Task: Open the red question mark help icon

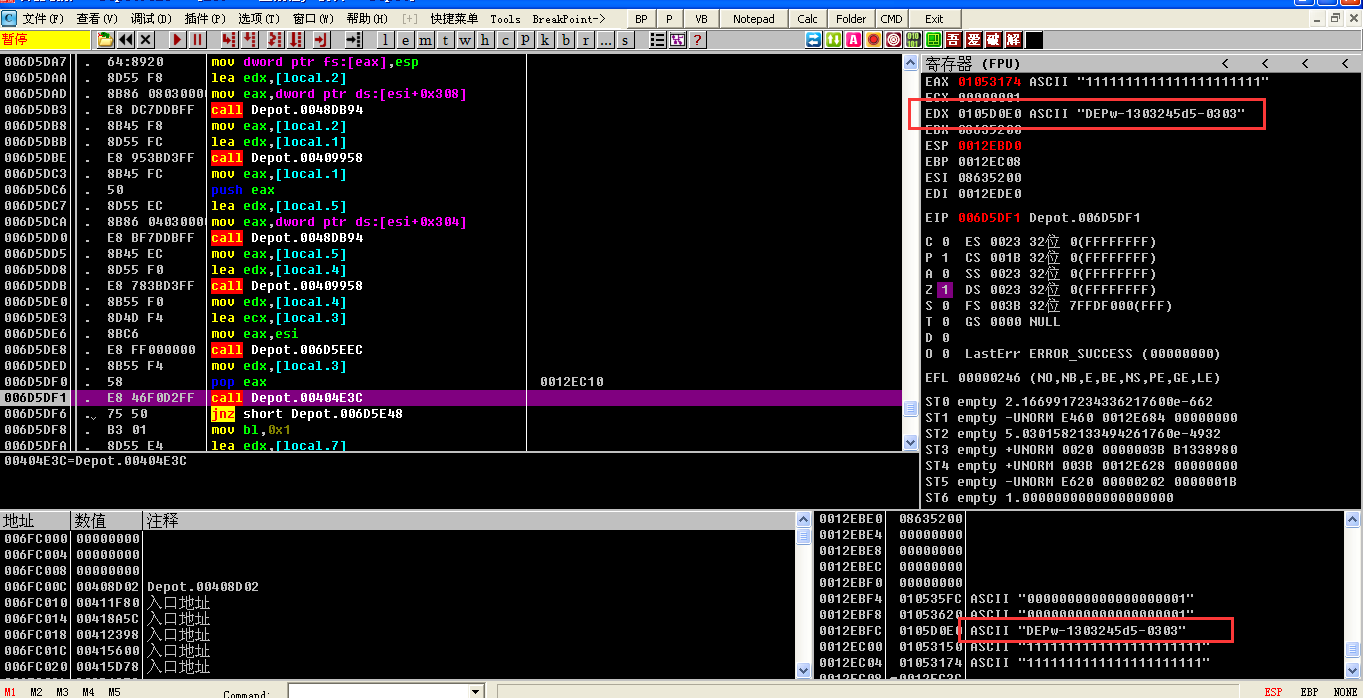Action: [697, 40]
